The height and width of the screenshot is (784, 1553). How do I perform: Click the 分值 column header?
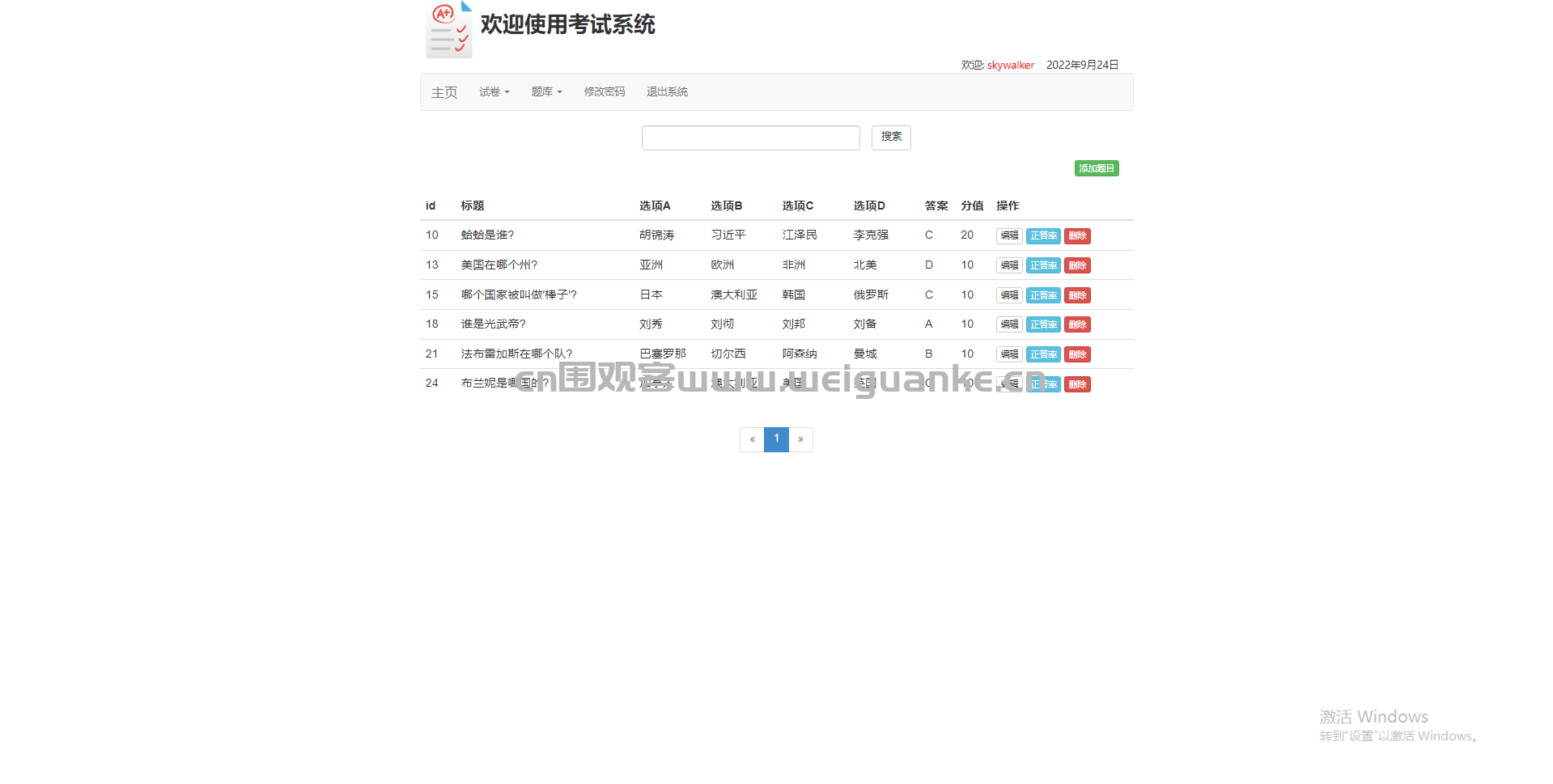[x=972, y=206]
